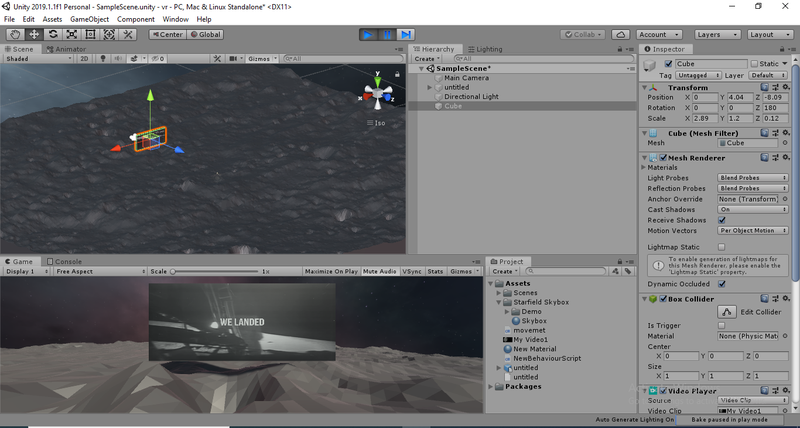Open the Cast Shadows dropdown
The image size is (800, 428).
753,209
